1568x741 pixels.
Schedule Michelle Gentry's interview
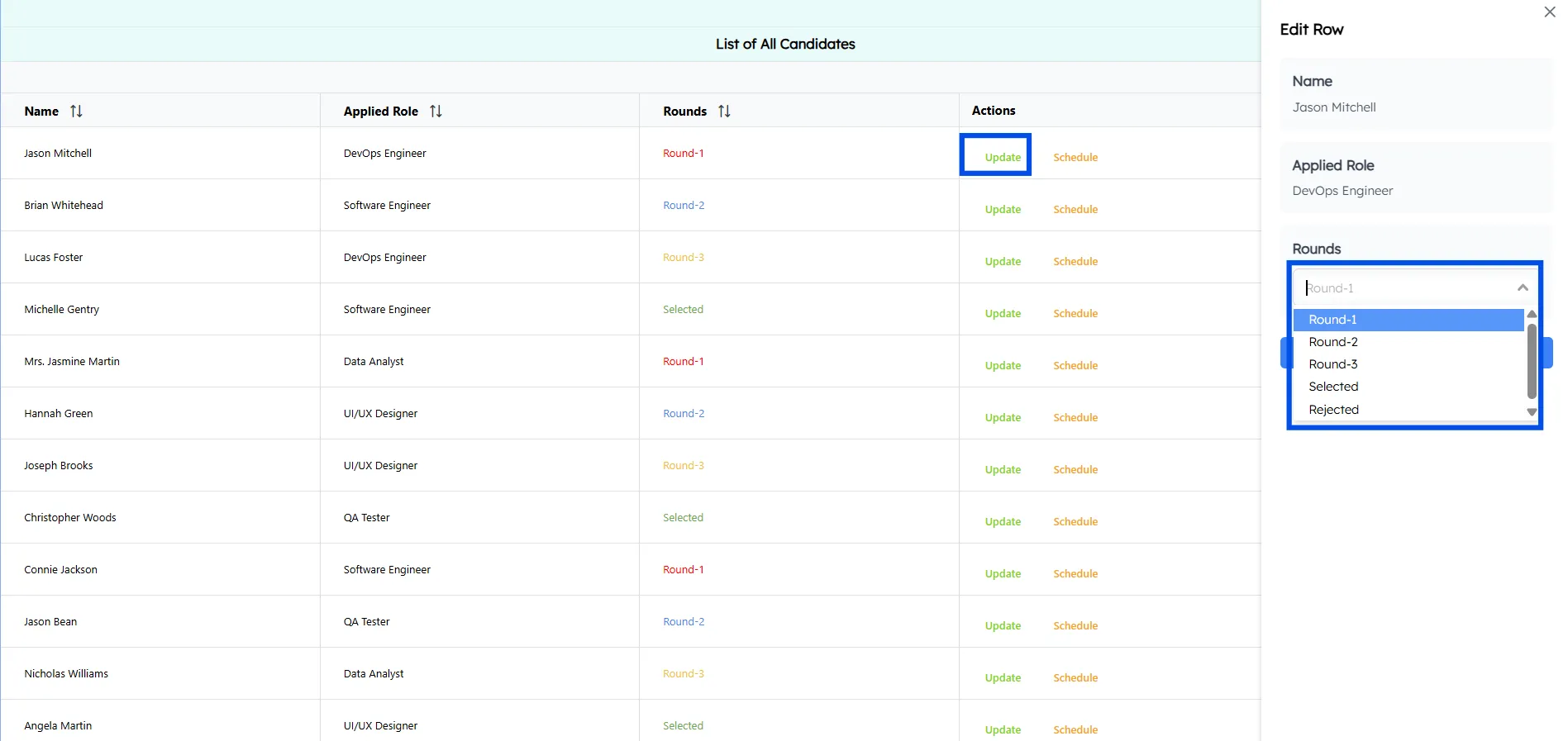point(1075,313)
